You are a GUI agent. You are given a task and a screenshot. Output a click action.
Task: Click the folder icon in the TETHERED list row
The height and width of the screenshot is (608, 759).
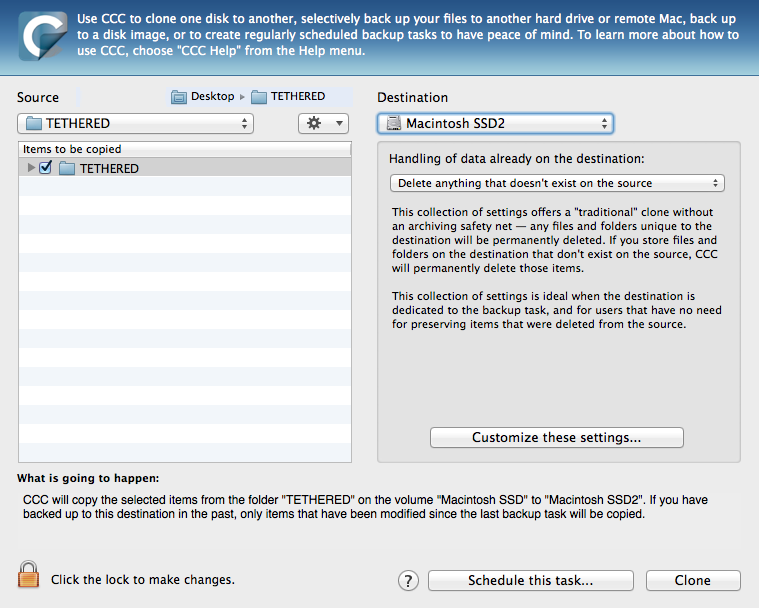pyautogui.click(x=67, y=169)
